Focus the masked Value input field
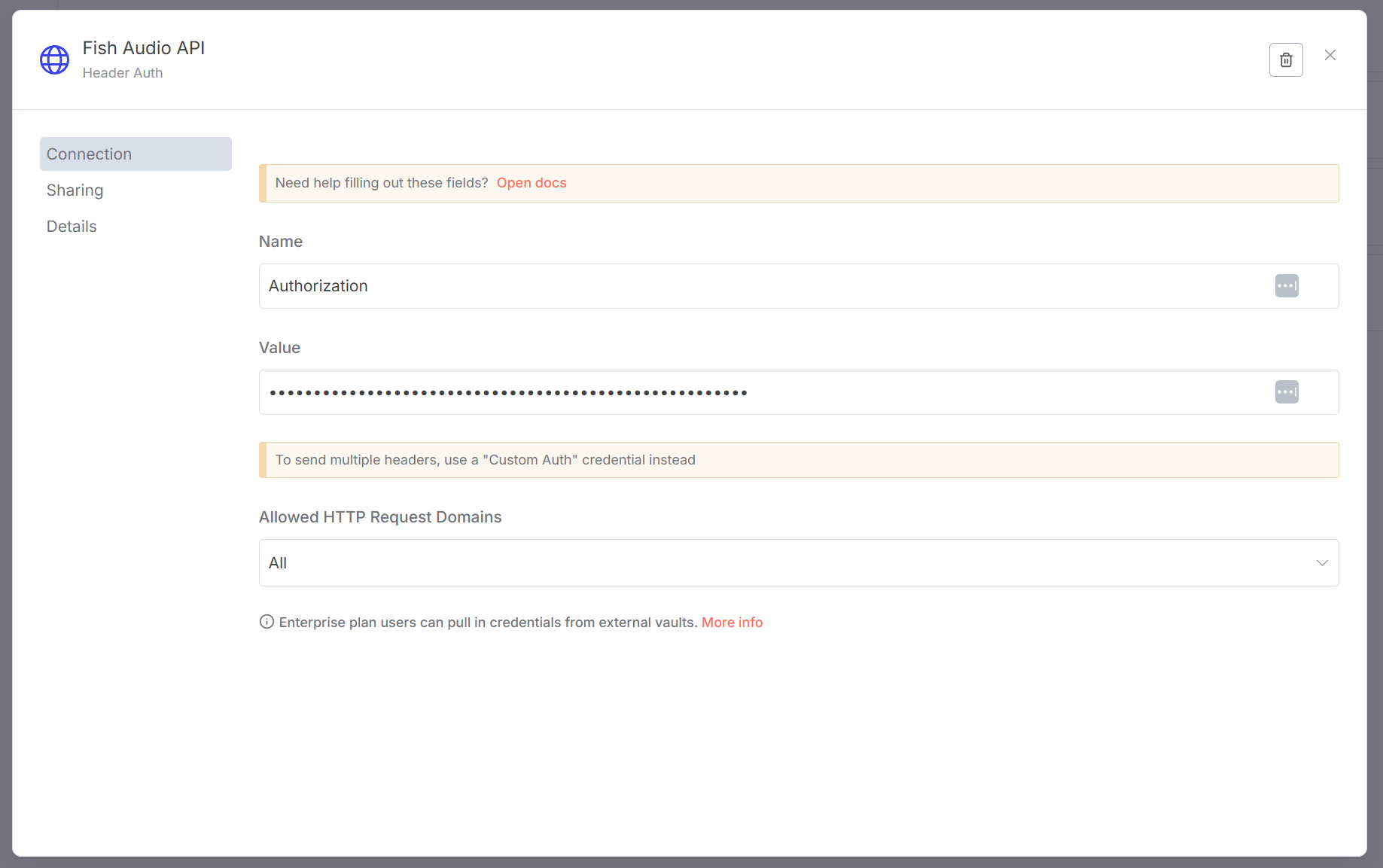This screenshot has width=1383, height=868. [x=753, y=392]
